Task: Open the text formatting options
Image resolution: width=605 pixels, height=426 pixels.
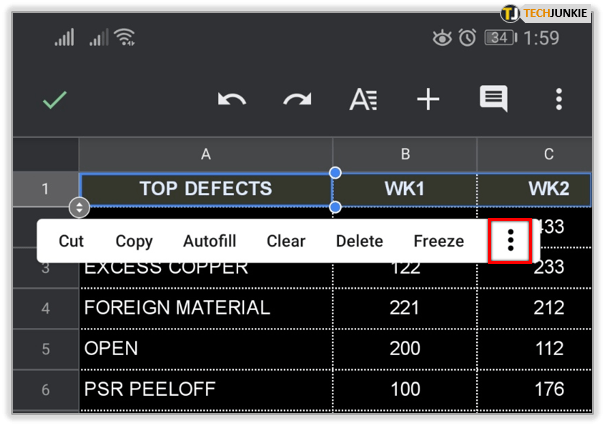Action: tap(363, 100)
